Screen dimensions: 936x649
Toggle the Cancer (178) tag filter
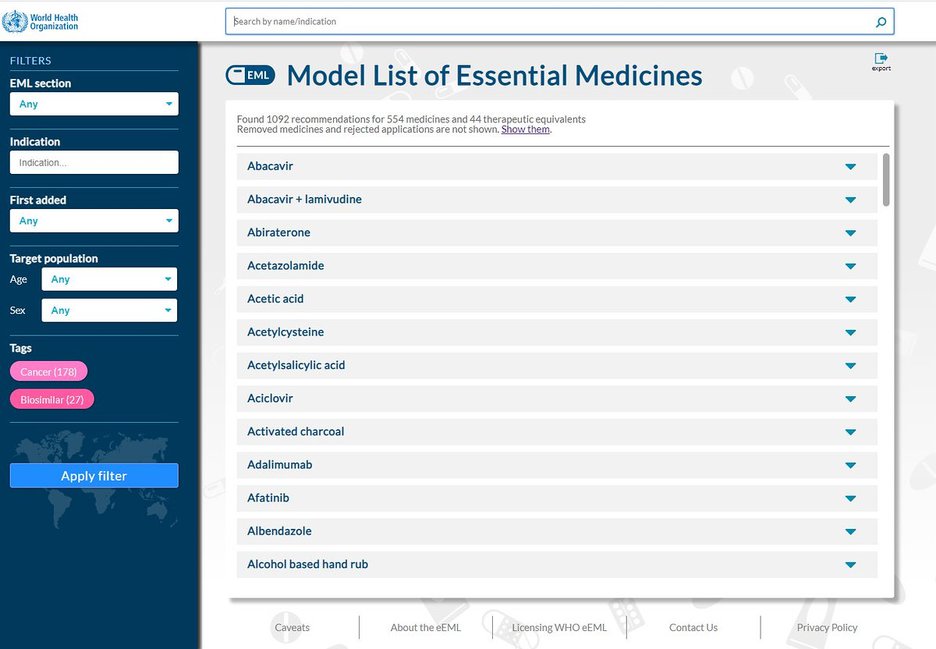point(49,372)
